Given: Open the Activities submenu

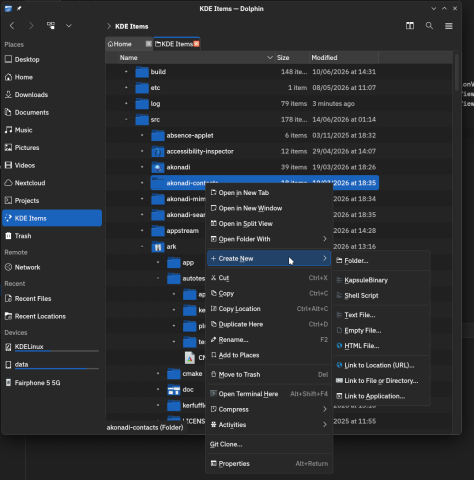Looking at the screenshot, I should coord(269,425).
